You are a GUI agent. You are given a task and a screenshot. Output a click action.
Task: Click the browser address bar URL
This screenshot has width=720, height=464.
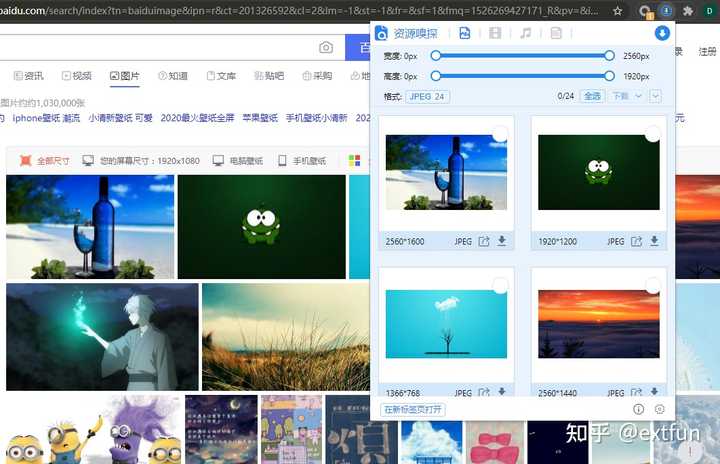[x=301, y=11]
